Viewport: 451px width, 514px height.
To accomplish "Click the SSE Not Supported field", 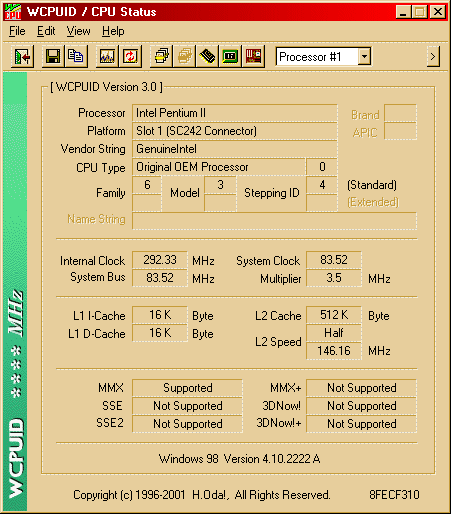I will coord(187,406).
